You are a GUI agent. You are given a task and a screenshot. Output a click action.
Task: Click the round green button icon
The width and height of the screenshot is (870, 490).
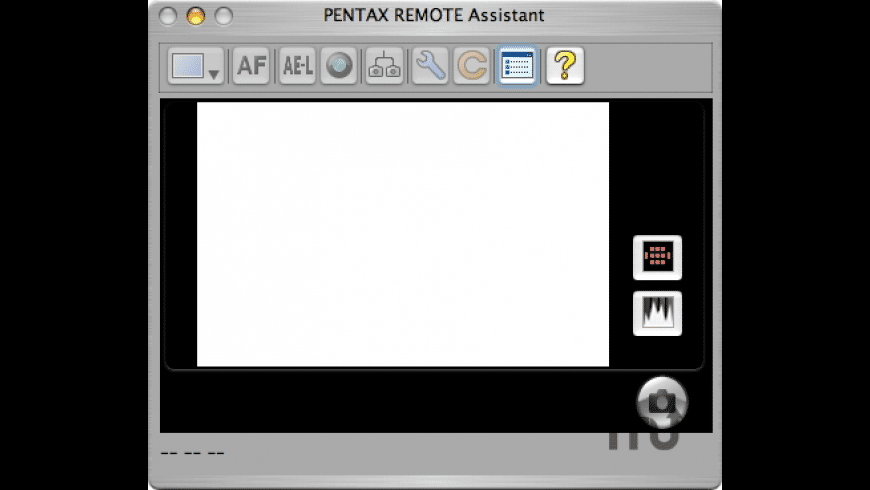(338, 65)
